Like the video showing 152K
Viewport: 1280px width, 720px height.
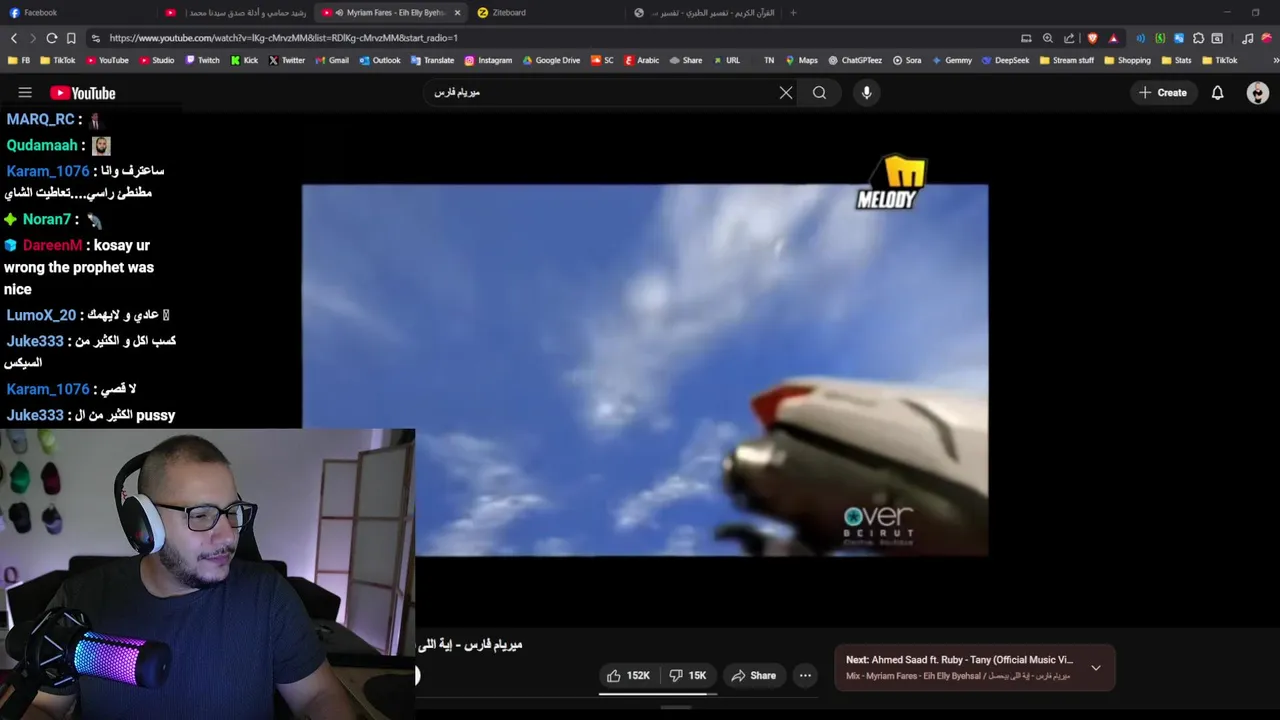coord(628,676)
